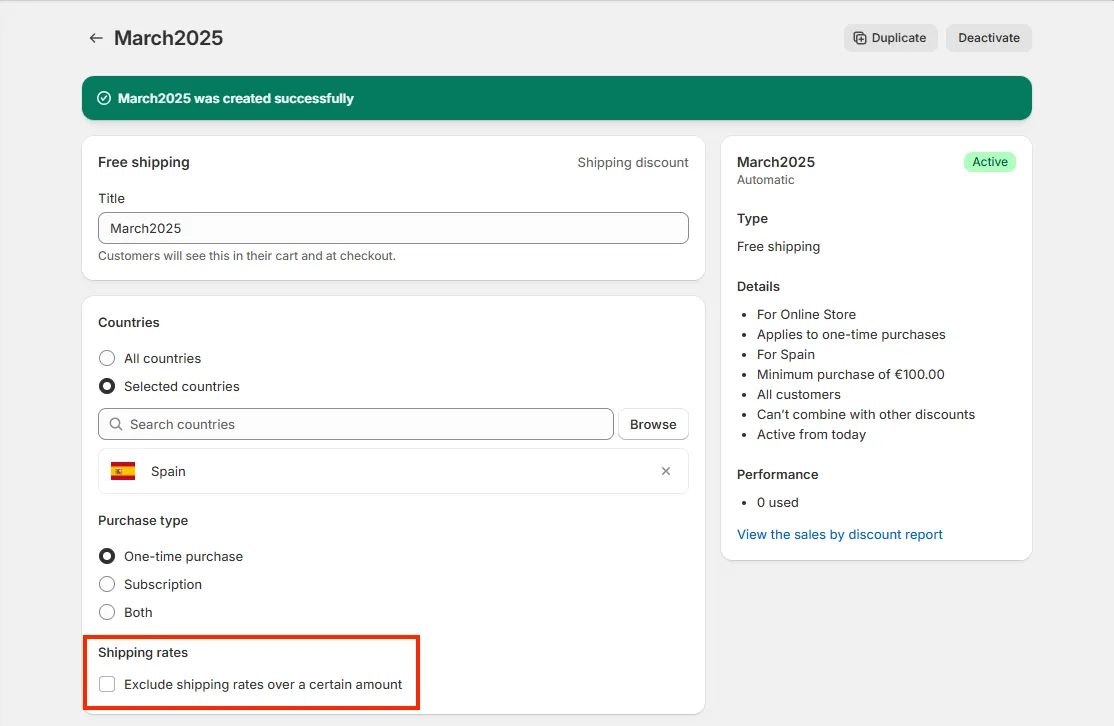Click the magnifying glass in Search countries
Image resolution: width=1114 pixels, height=726 pixels.
coord(115,424)
